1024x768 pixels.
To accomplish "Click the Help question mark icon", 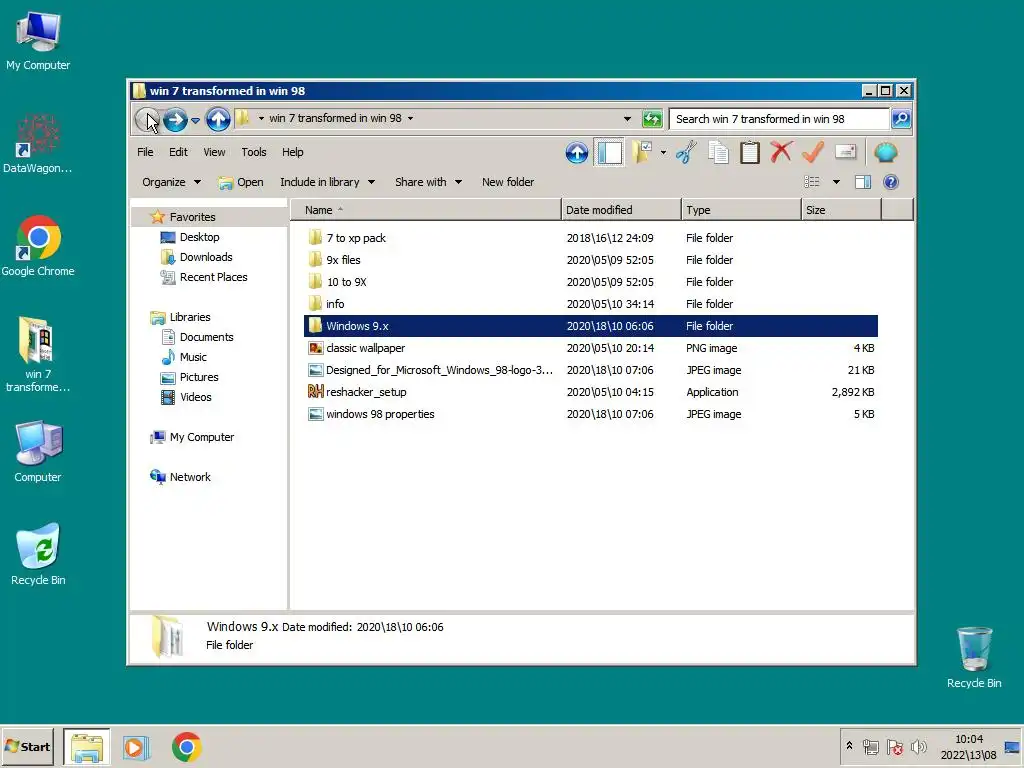I will (891, 182).
